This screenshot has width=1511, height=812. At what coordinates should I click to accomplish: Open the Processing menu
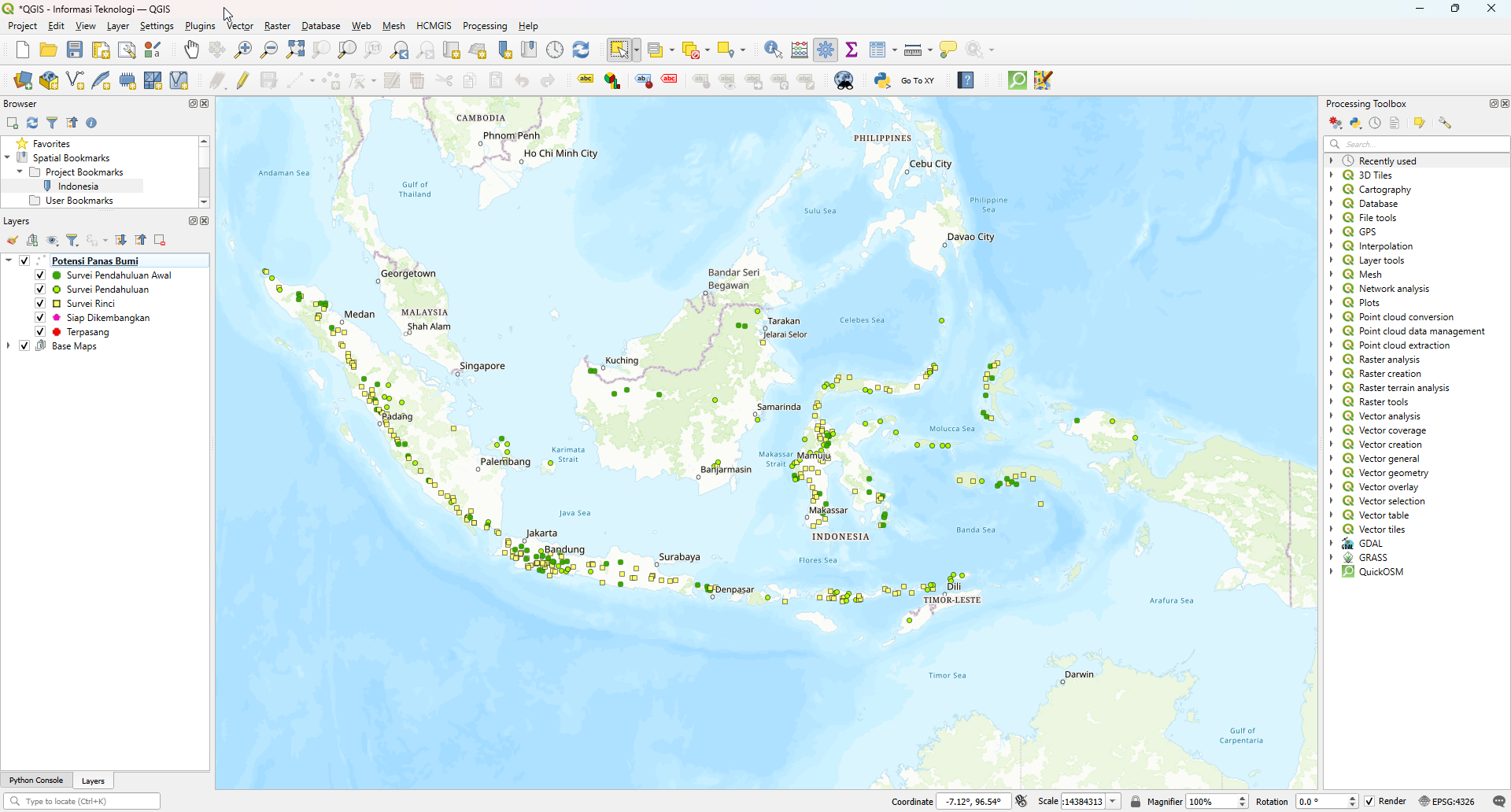[484, 26]
